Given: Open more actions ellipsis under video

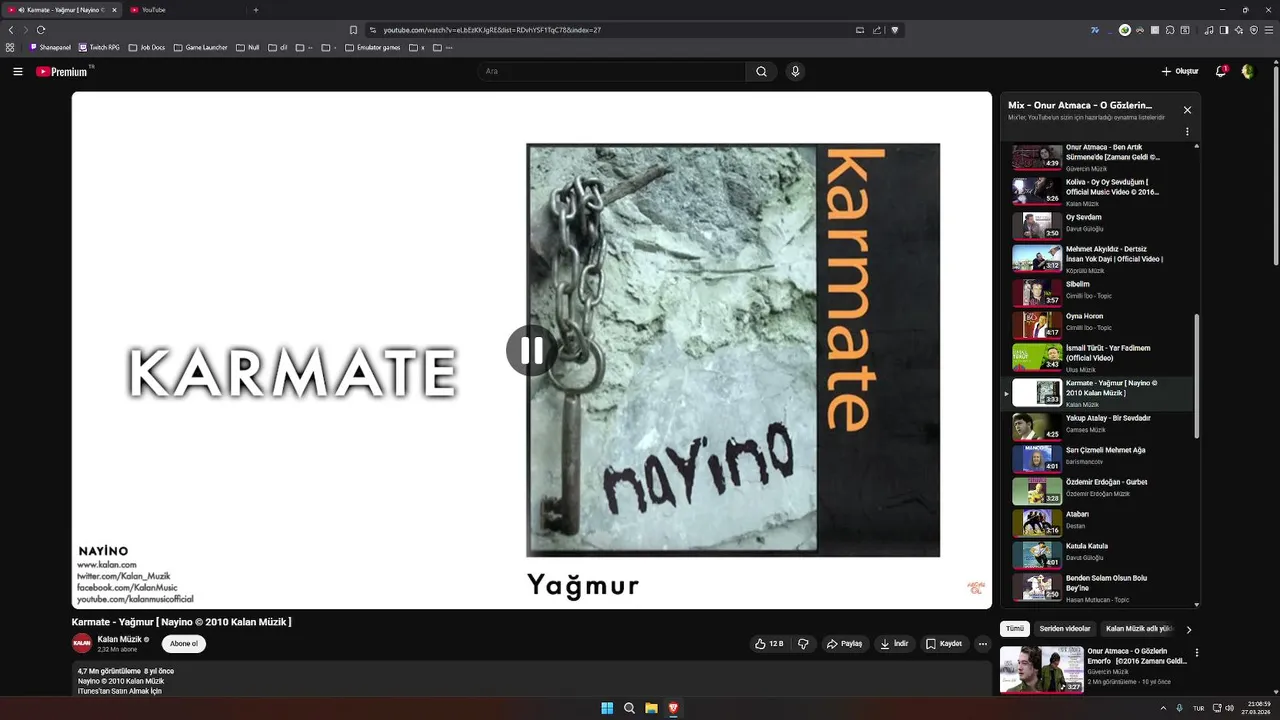Looking at the screenshot, I should coord(982,644).
